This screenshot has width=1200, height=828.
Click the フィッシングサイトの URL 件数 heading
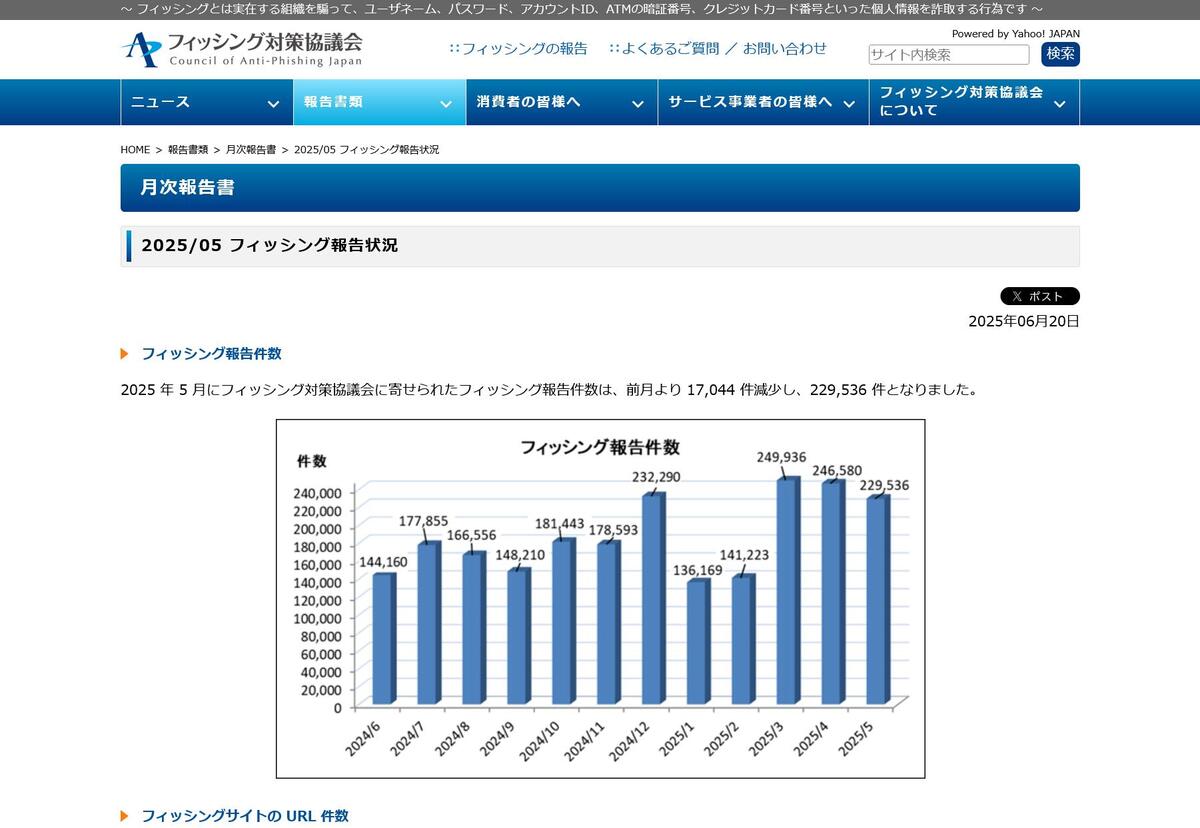click(x=245, y=816)
